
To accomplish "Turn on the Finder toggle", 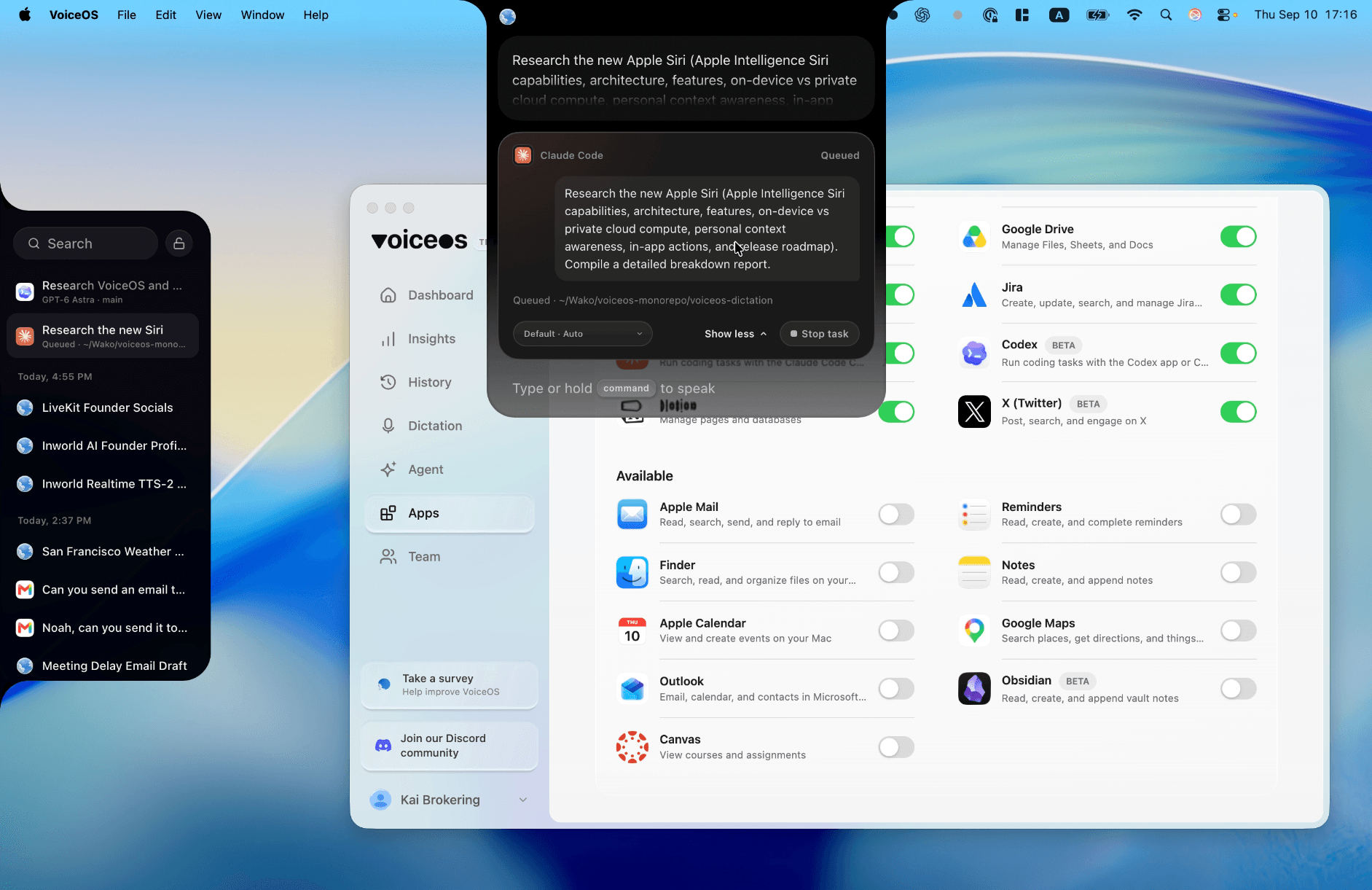I will 896,572.
